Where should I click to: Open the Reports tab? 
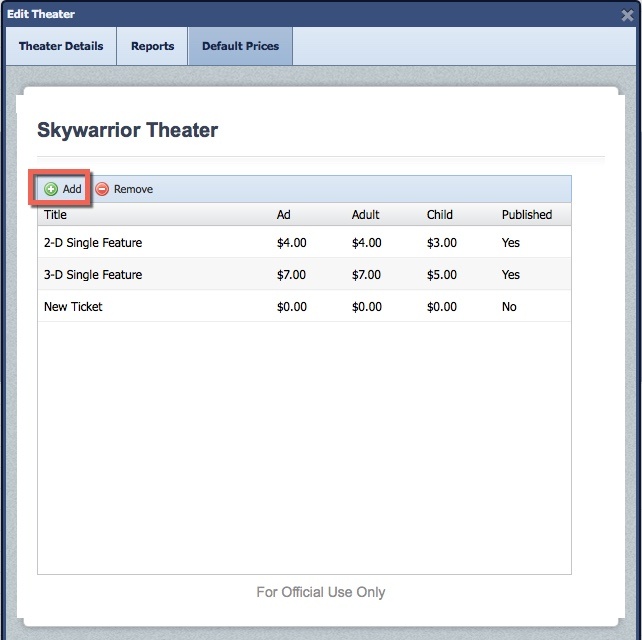coord(152,46)
